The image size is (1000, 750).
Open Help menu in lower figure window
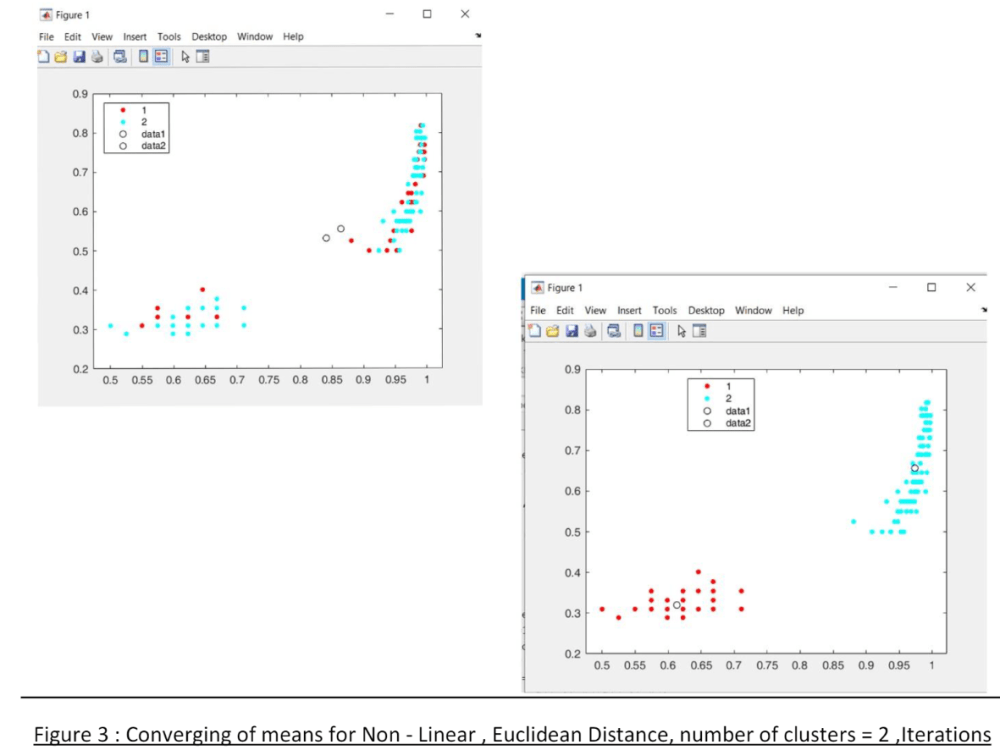point(793,311)
